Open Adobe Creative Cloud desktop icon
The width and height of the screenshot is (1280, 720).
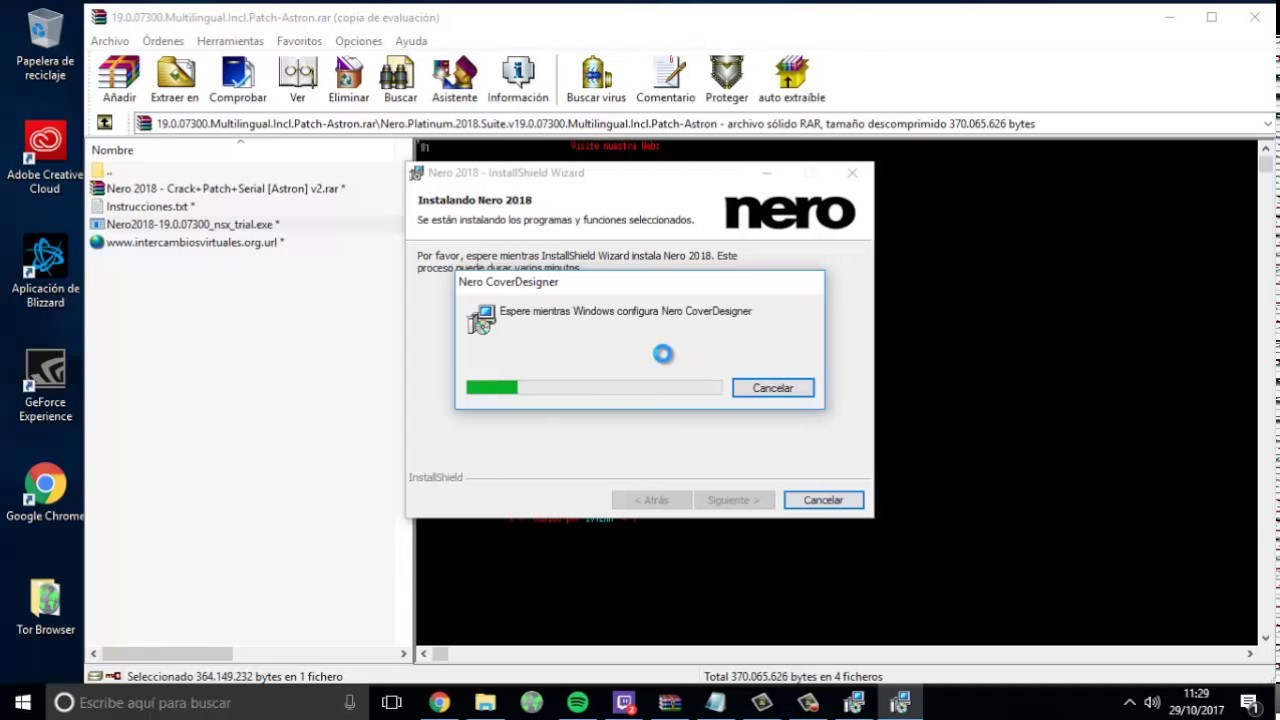coord(45,158)
